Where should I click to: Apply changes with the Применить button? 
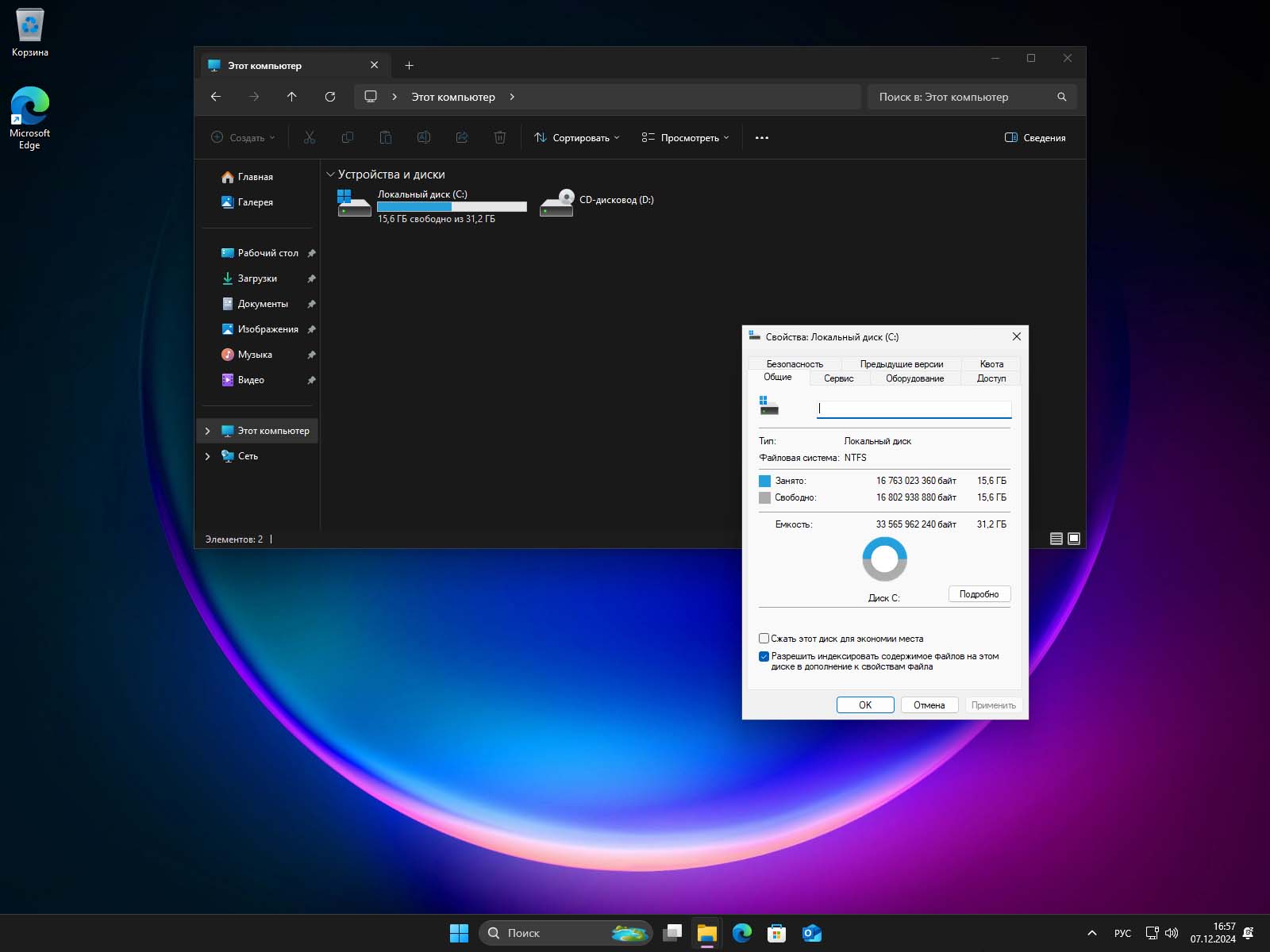[x=993, y=704]
